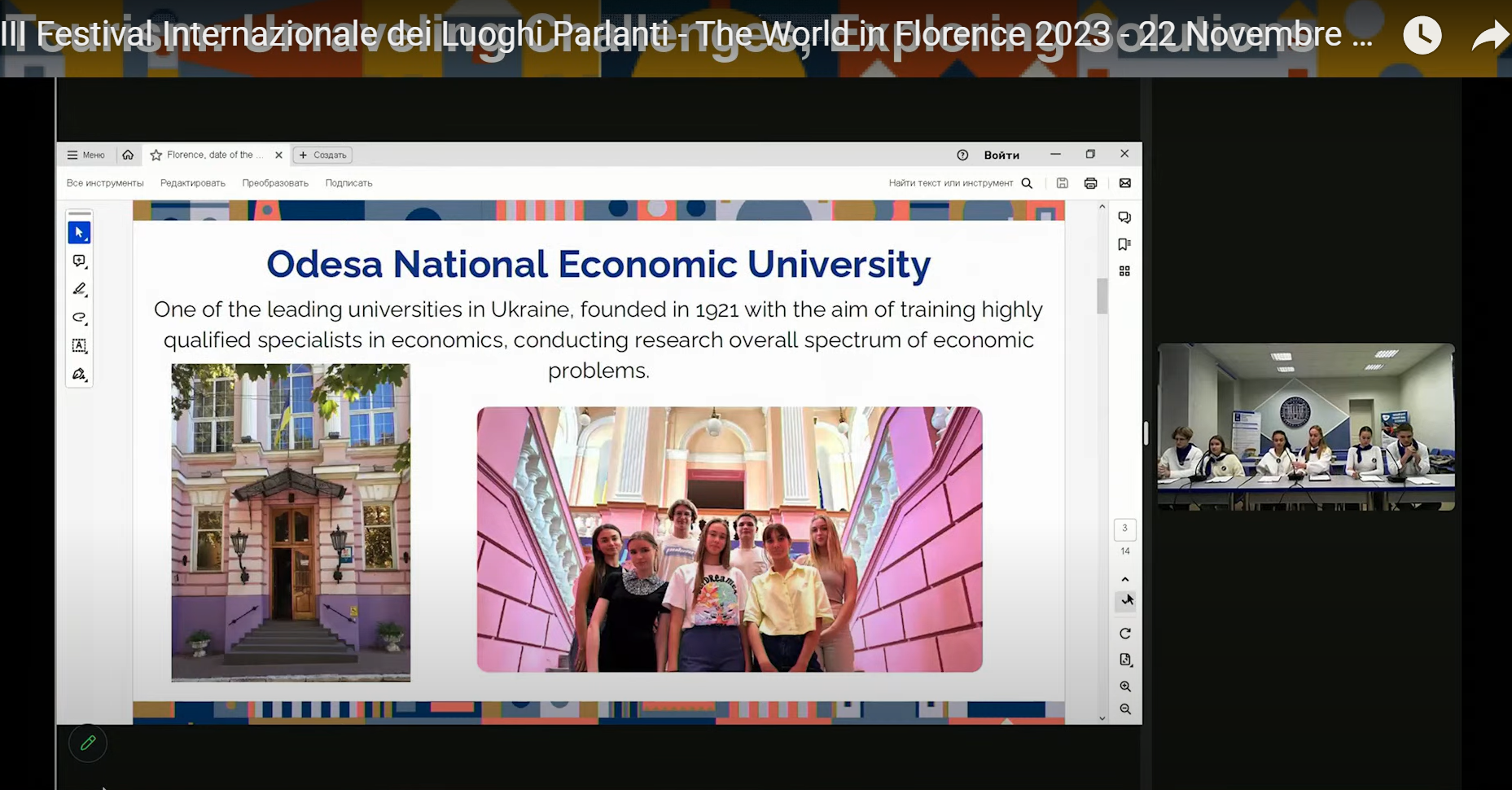
Task: Select the text box tool
Action: point(79,345)
